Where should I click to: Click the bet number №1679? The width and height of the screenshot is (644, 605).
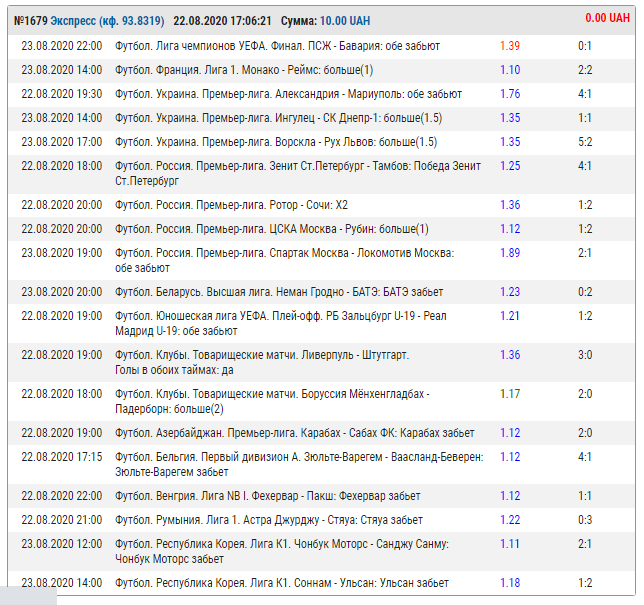pos(31,21)
